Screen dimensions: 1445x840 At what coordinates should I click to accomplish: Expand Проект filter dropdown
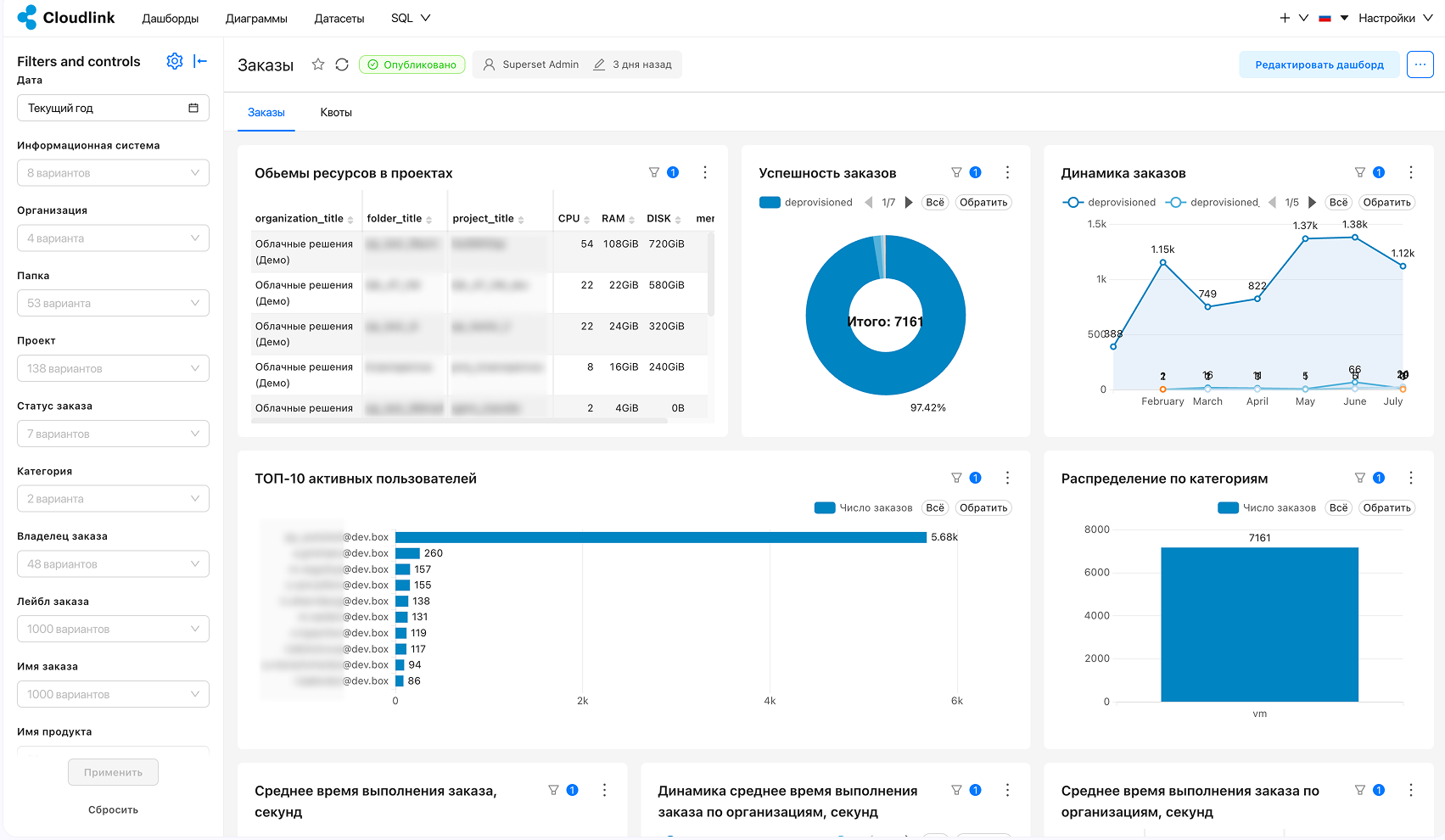(113, 368)
